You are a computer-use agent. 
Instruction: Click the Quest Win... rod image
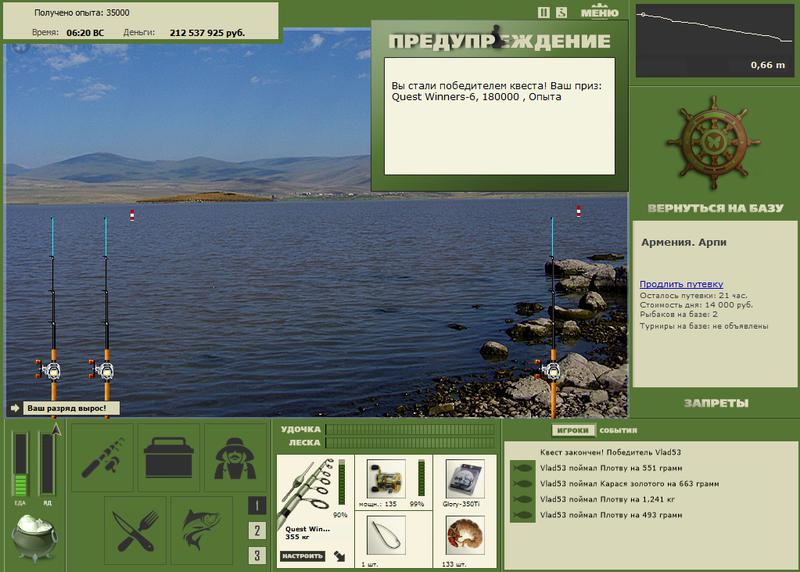pos(306,490)
